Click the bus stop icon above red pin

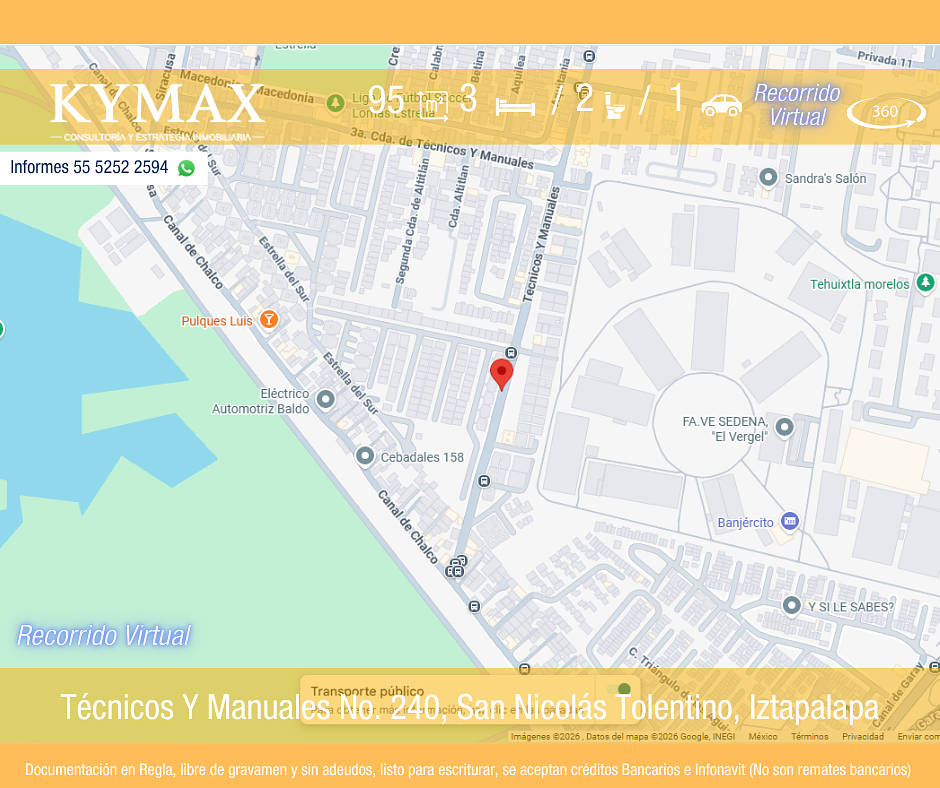pos(511,353)
